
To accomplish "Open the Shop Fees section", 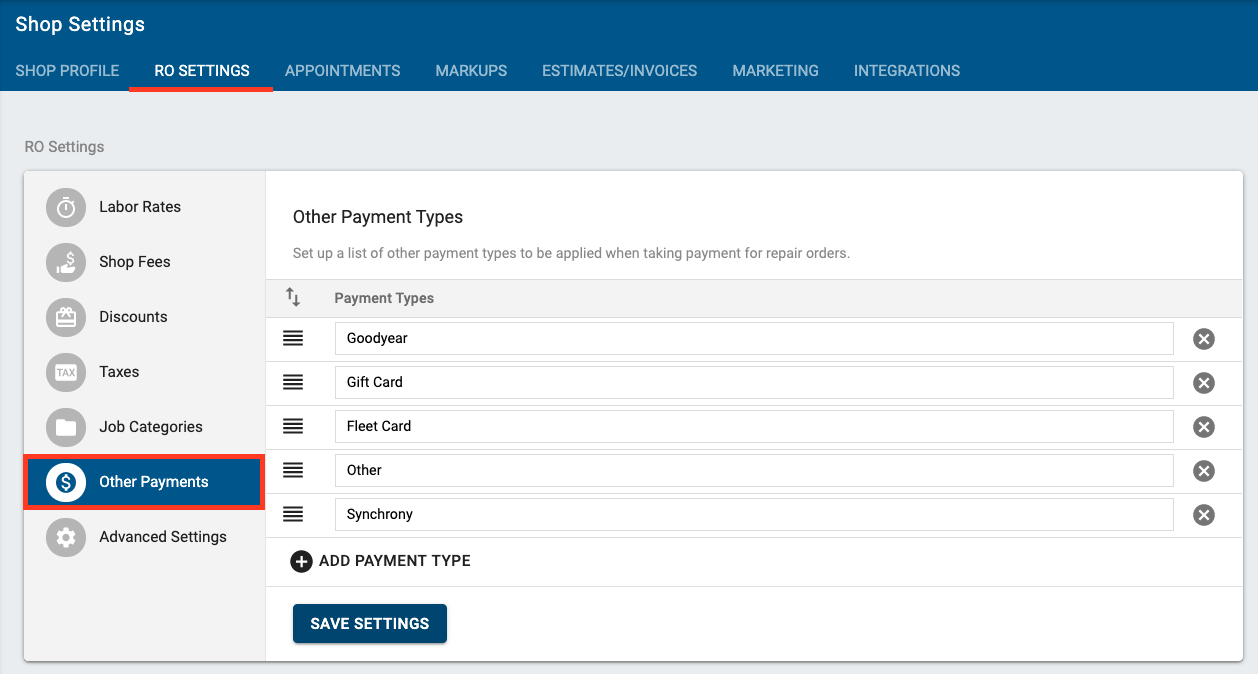I will tap(144, 262).
